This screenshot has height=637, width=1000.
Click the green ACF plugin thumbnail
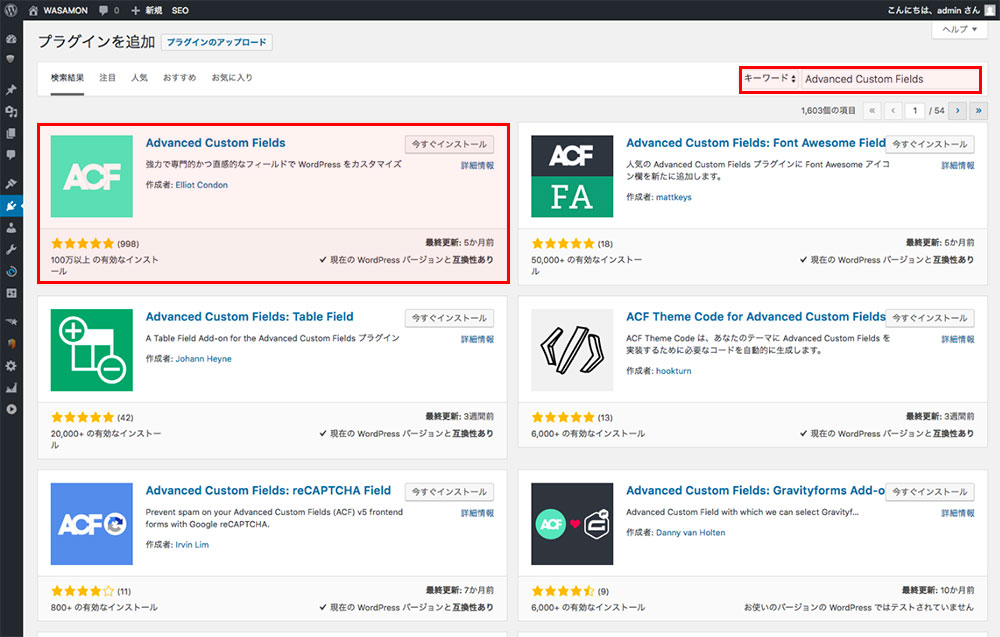click(x=92, y=176)
